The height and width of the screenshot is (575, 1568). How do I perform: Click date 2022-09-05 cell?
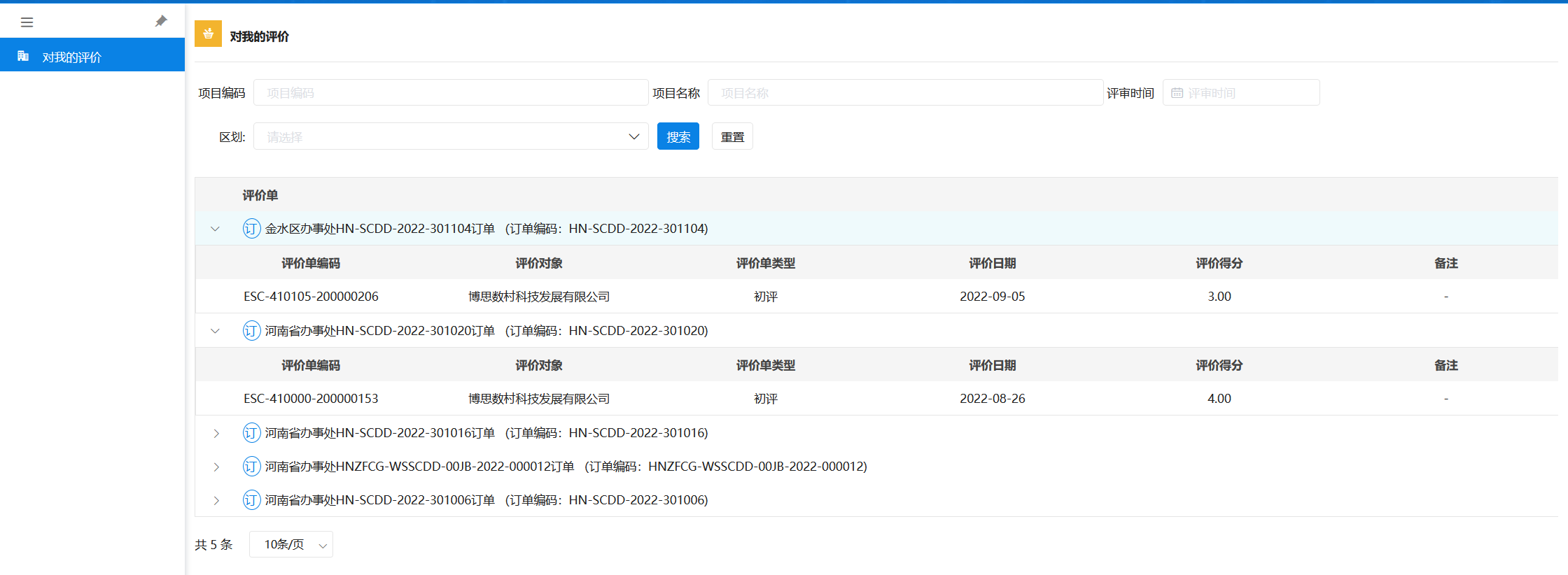992,297
